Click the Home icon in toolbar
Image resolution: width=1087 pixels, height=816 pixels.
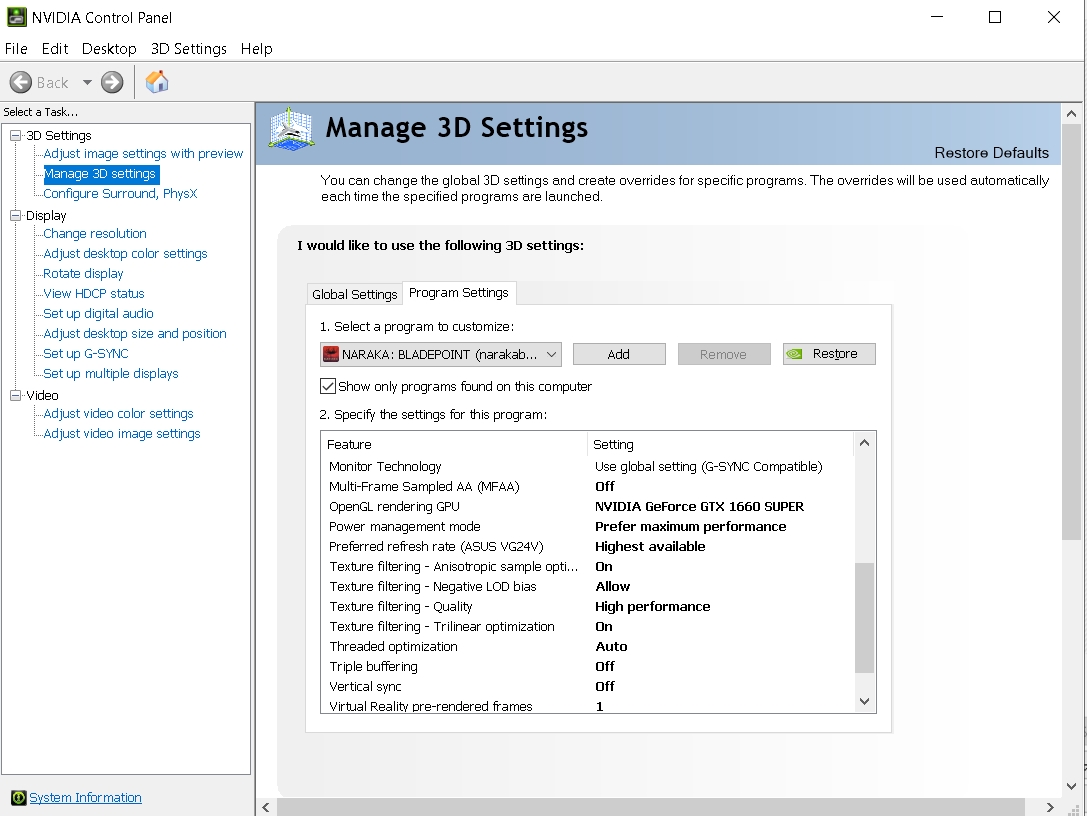coord(157,82)
